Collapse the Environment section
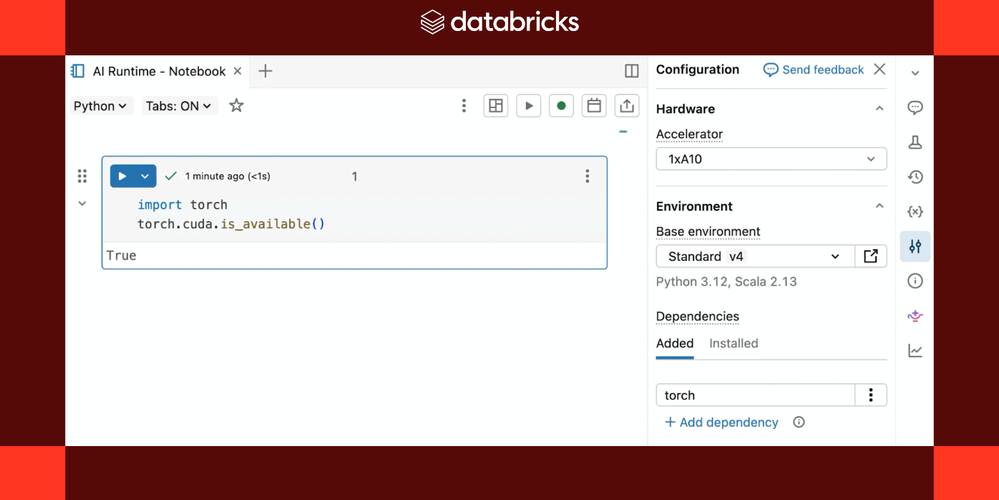 (x=879, y=206)
